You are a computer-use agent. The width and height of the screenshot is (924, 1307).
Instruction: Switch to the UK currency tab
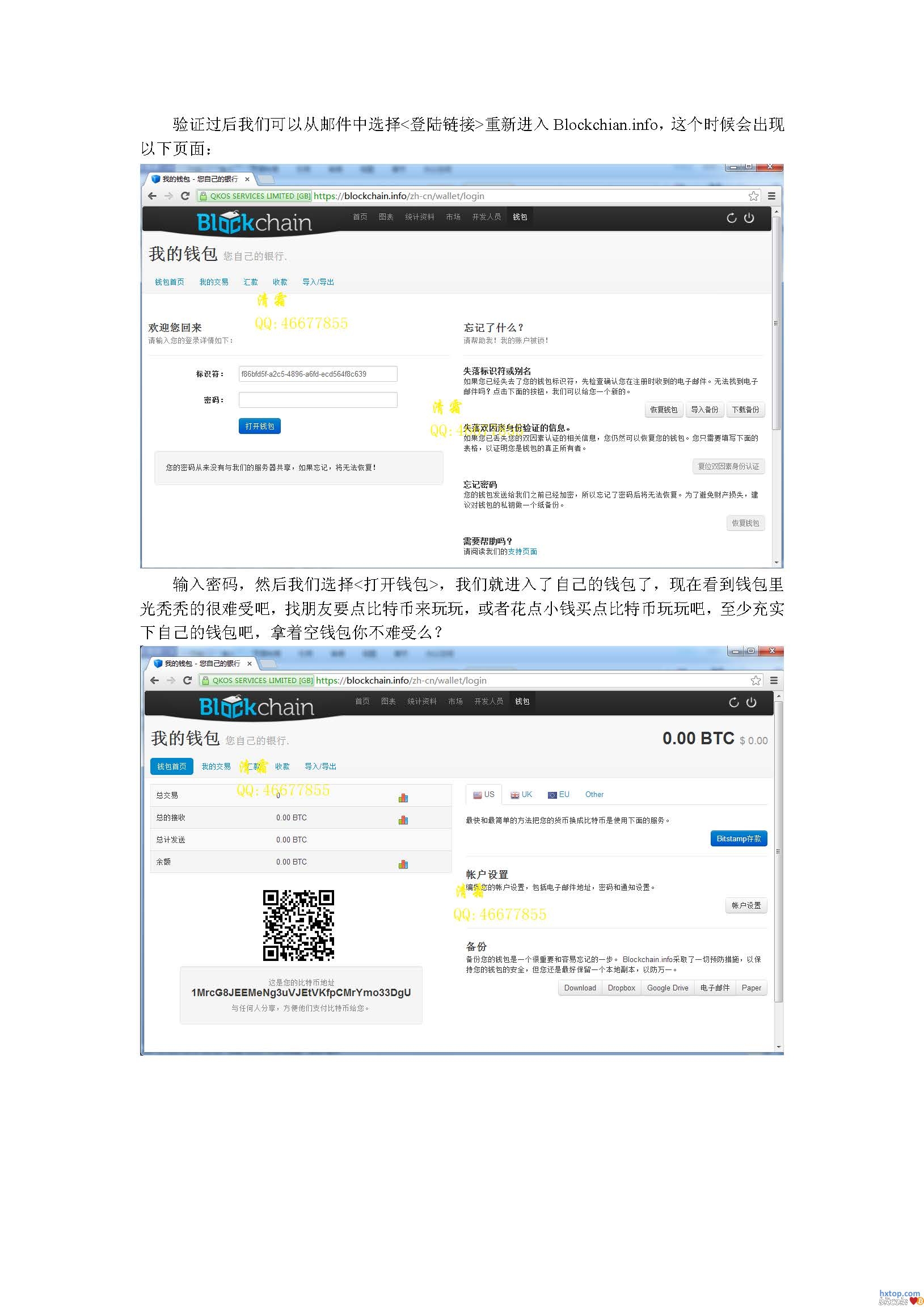point(521,794)
